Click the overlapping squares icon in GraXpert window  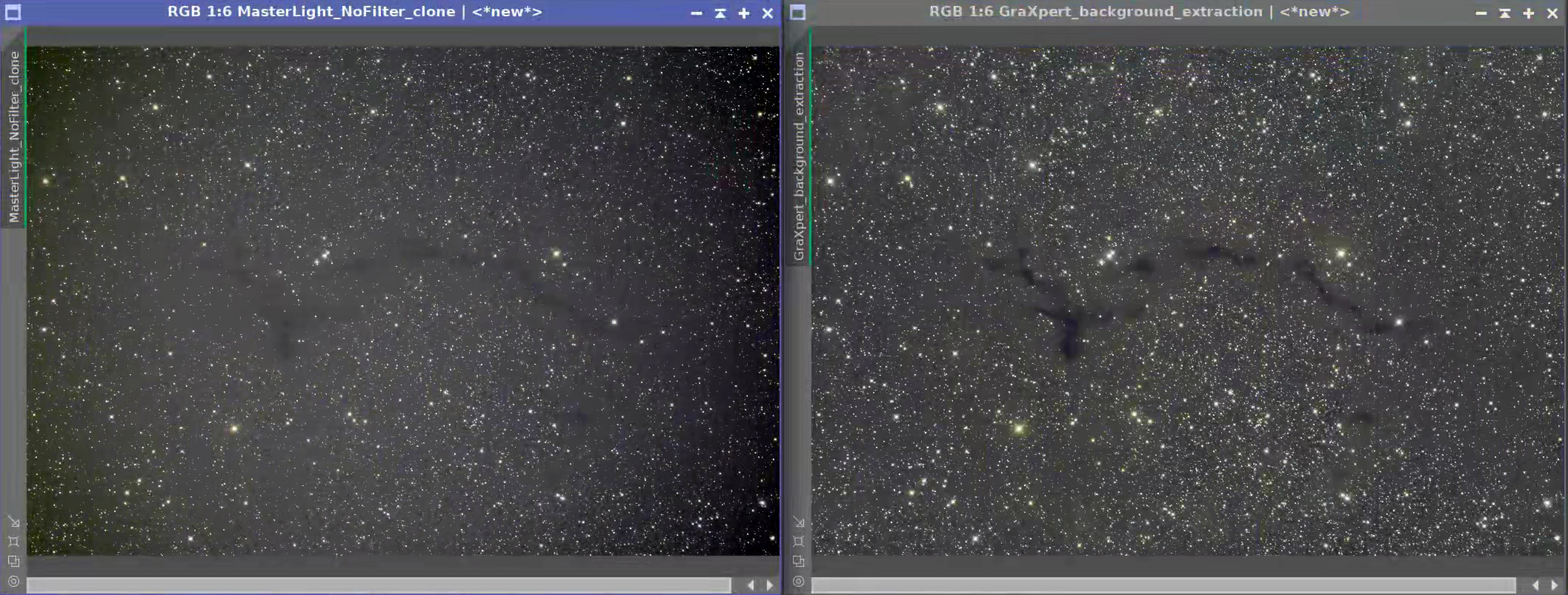click(x=798, y=562)
